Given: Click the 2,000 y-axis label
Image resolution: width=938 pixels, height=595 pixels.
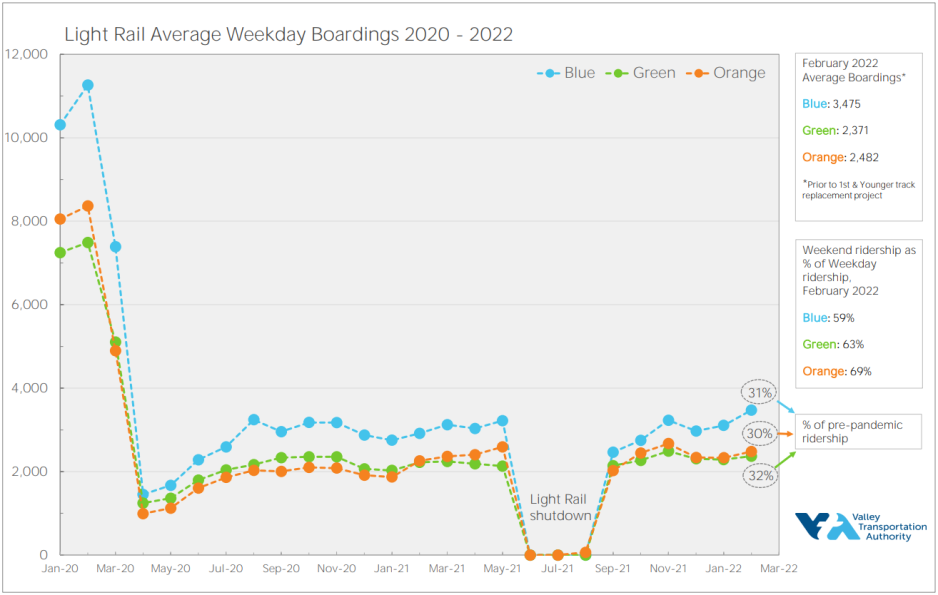Looking at the screenshot, I should (x=29, y=471).
